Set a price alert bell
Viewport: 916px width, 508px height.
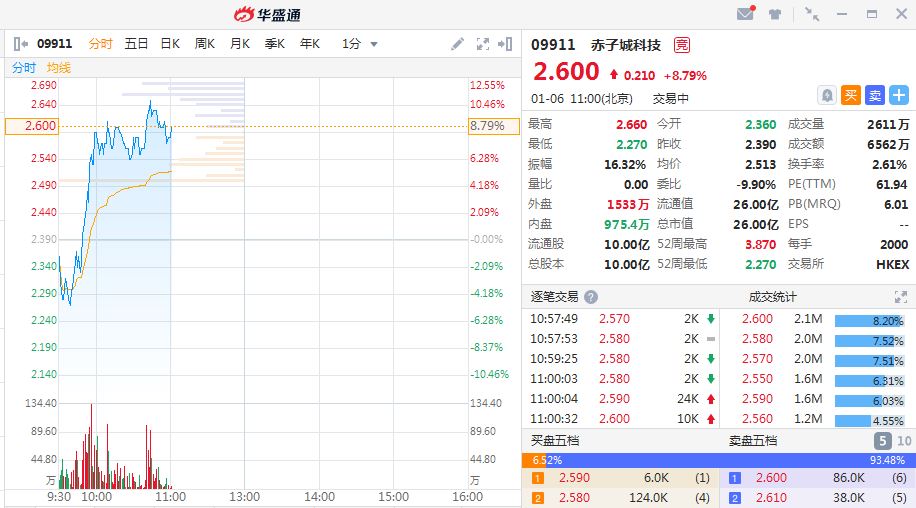[827, 95]
